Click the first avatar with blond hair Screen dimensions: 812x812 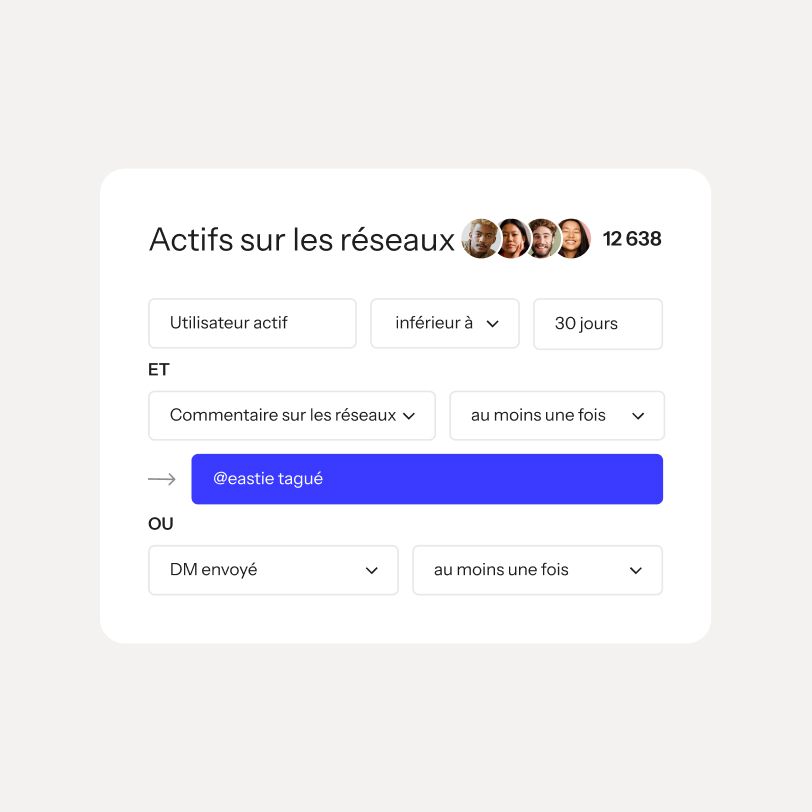click(481, 238)
